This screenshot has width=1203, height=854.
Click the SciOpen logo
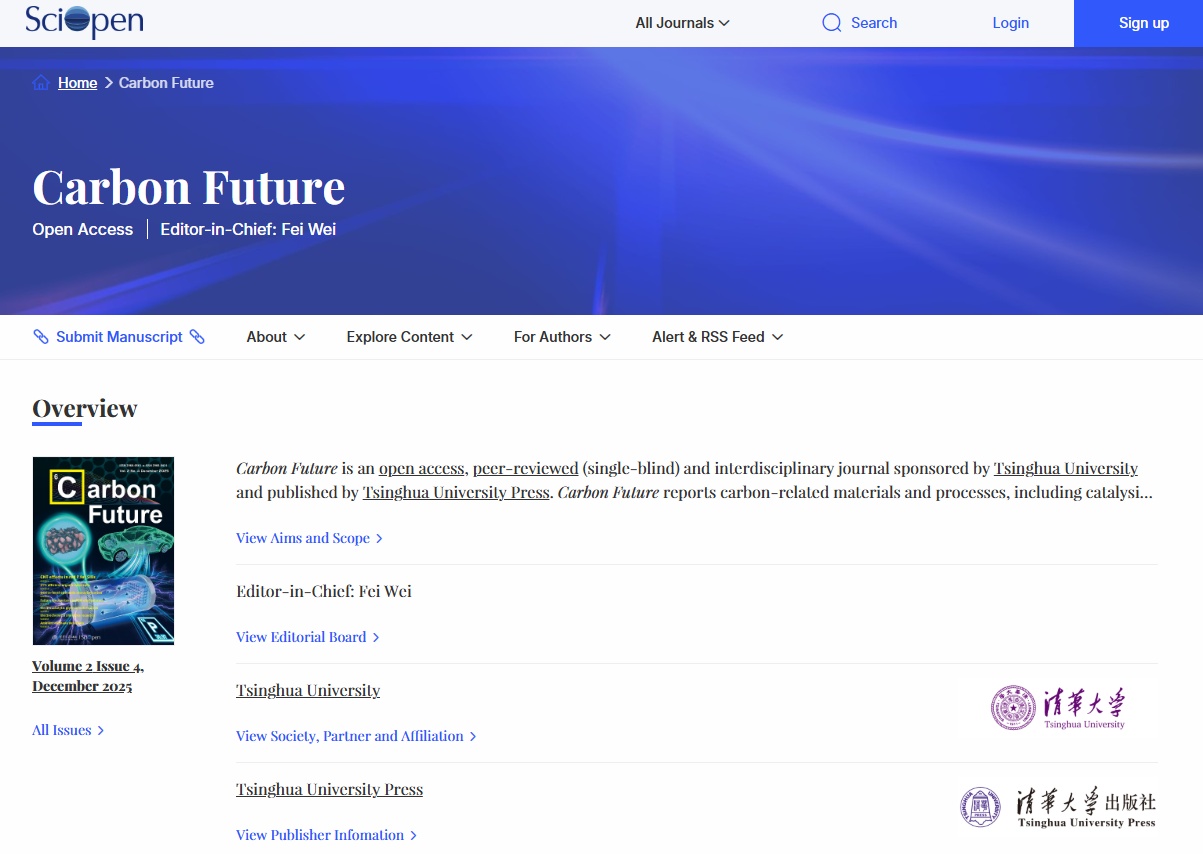pos(84,21)
